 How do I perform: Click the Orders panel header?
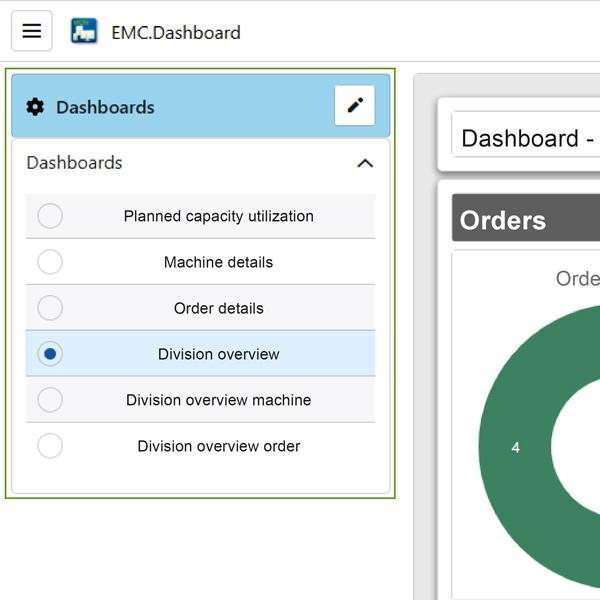point(526,218)
